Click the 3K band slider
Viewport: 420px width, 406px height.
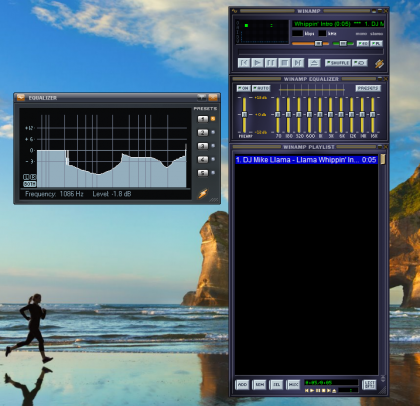pyautogui.click(x=330, y=115)
